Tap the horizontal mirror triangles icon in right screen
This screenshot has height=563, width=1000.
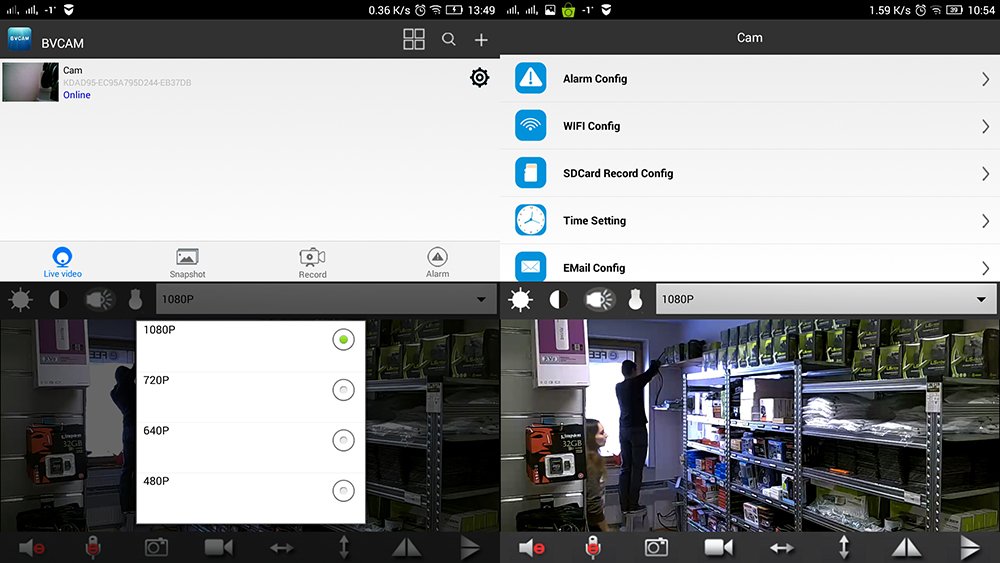pos(906,547)
